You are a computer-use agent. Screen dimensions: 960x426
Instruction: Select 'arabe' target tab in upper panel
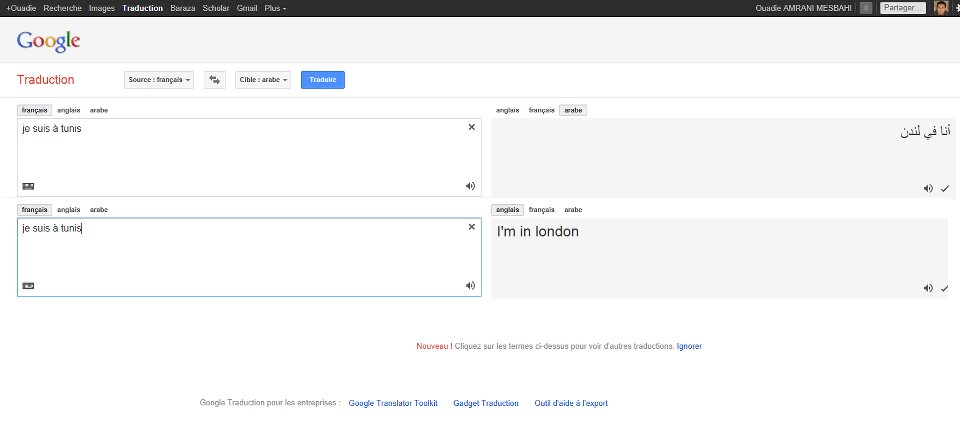point(573,110)
